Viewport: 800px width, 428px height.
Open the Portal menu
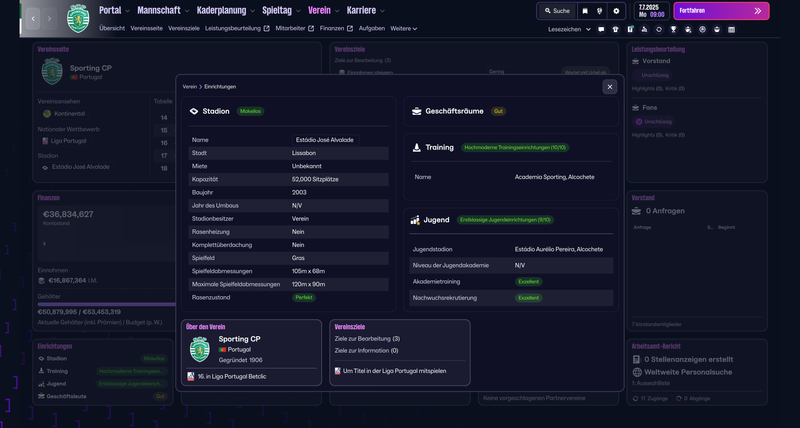pyautogui.click(x=110, y=10)
